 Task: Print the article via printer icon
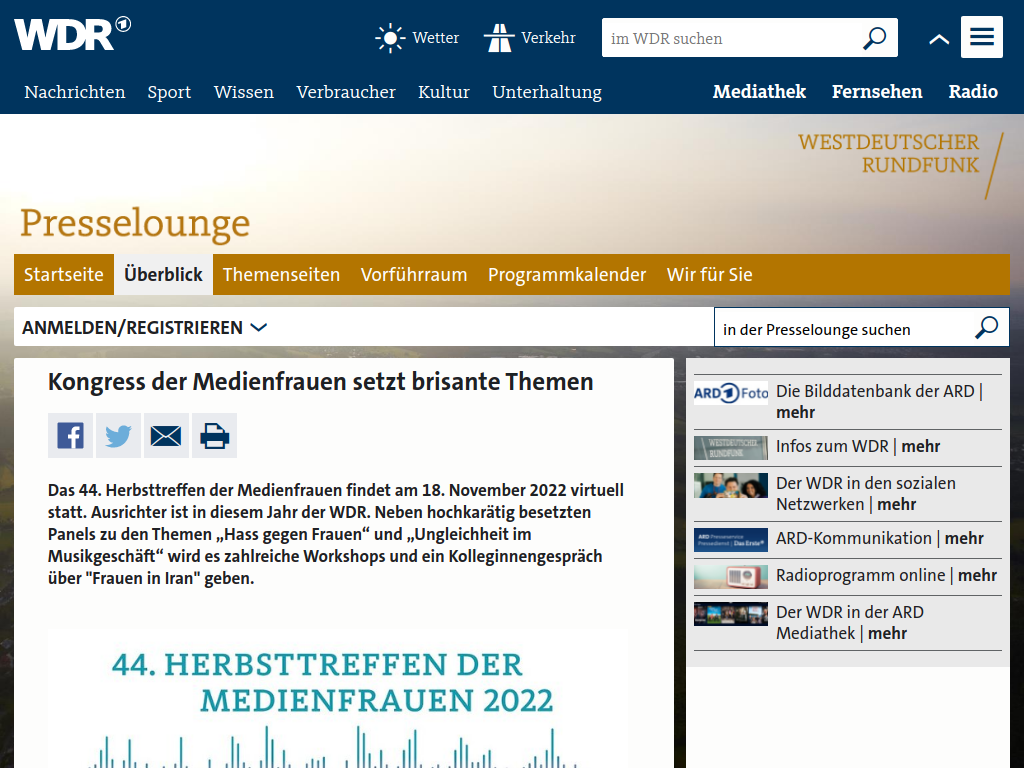(214, 436)
